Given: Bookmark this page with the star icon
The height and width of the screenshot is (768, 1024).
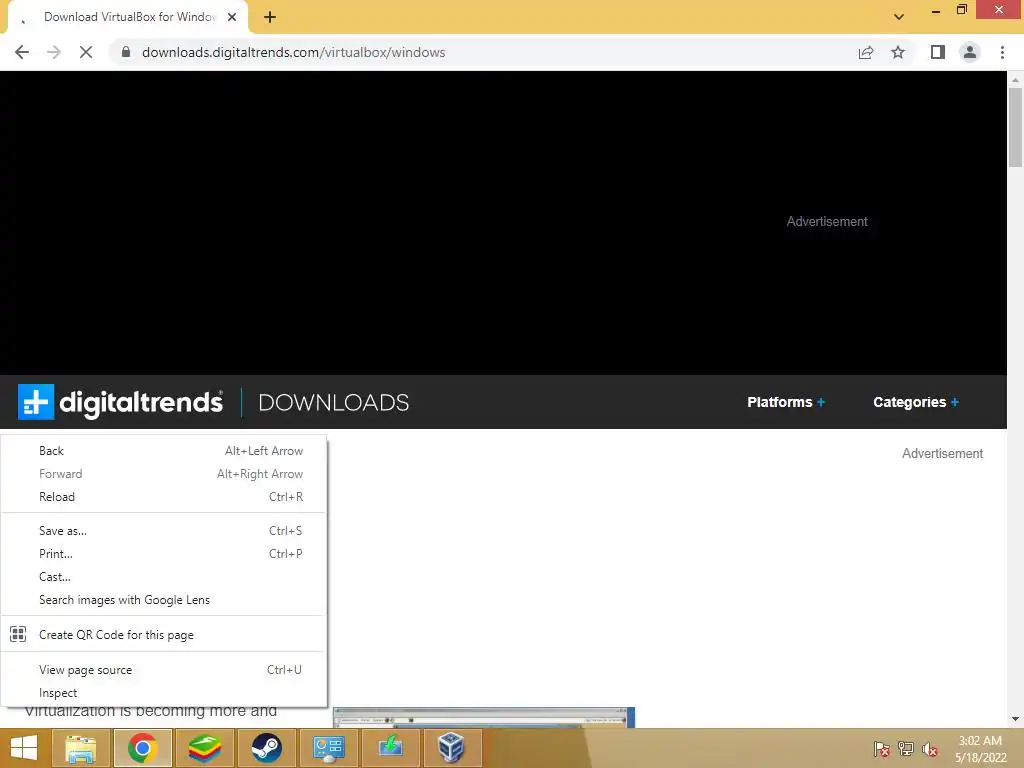Looking at the screenshot, I should tap(898, 52).
